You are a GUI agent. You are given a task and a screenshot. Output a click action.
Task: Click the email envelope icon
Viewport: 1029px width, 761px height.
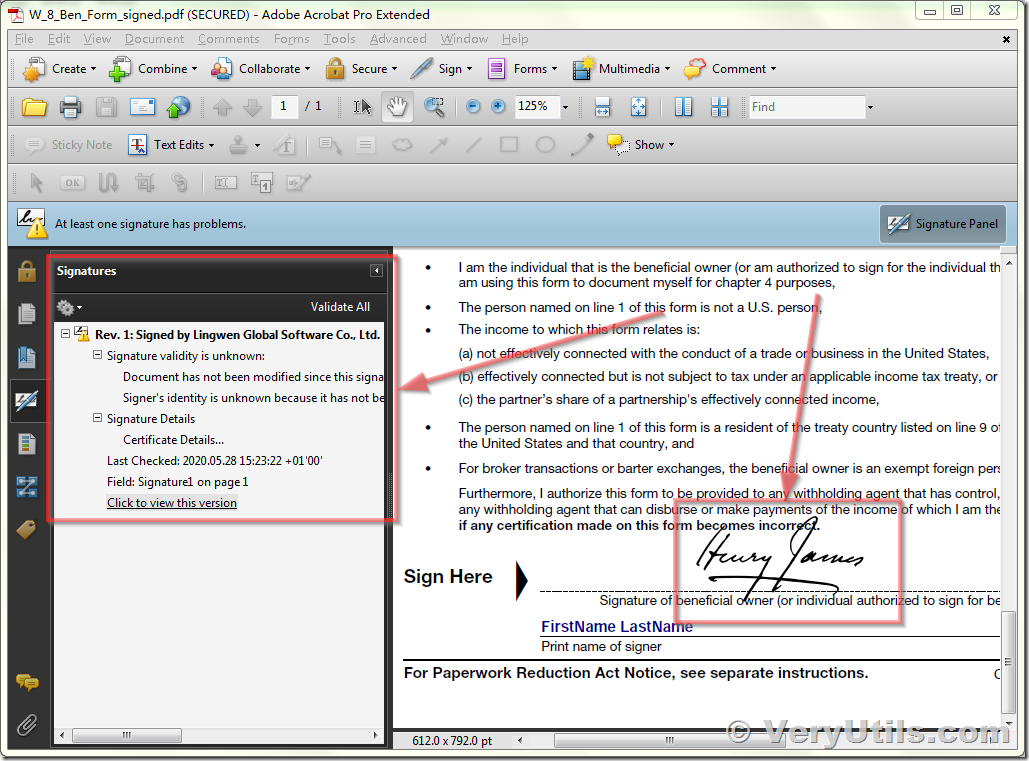click(142, 106)
